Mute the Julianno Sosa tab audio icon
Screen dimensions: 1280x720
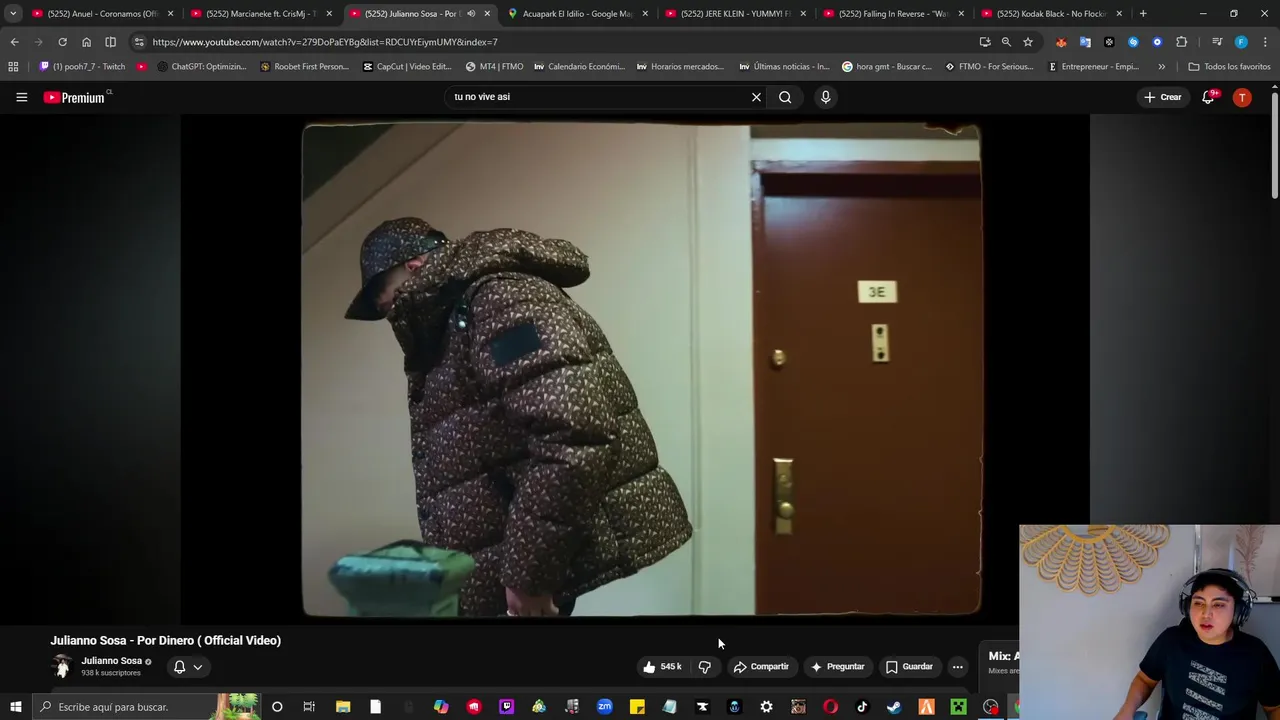471,14
